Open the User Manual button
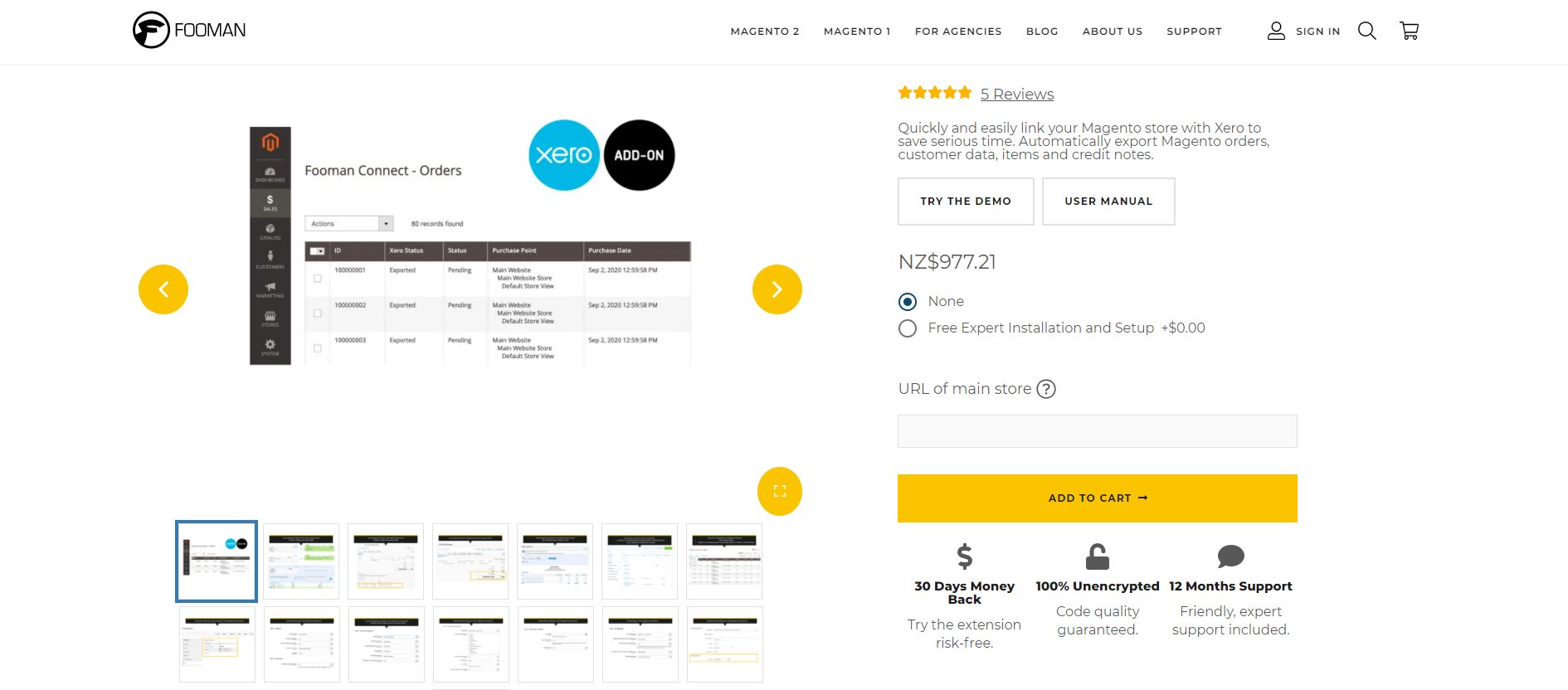The height and width of the screenshot is (690, 1568). [x=1108, y=202]
